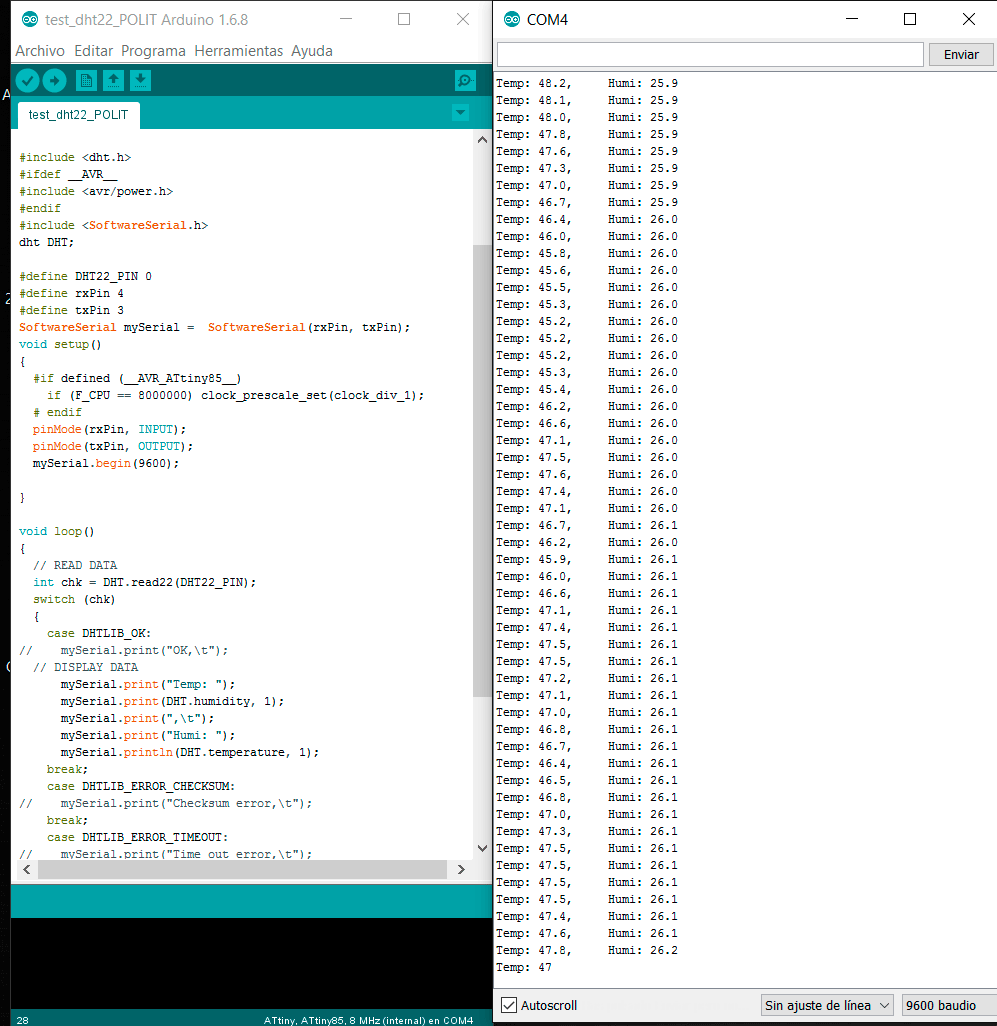Click code line 'pinMode(rxPin, INPUT);'
997x1026 pixels.
pyautogui.click(x=109, y=429)
